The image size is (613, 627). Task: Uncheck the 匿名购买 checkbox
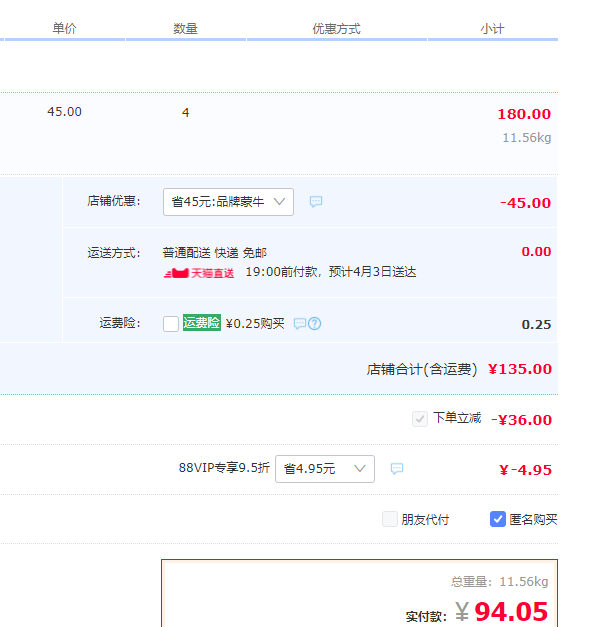[498, 519]
